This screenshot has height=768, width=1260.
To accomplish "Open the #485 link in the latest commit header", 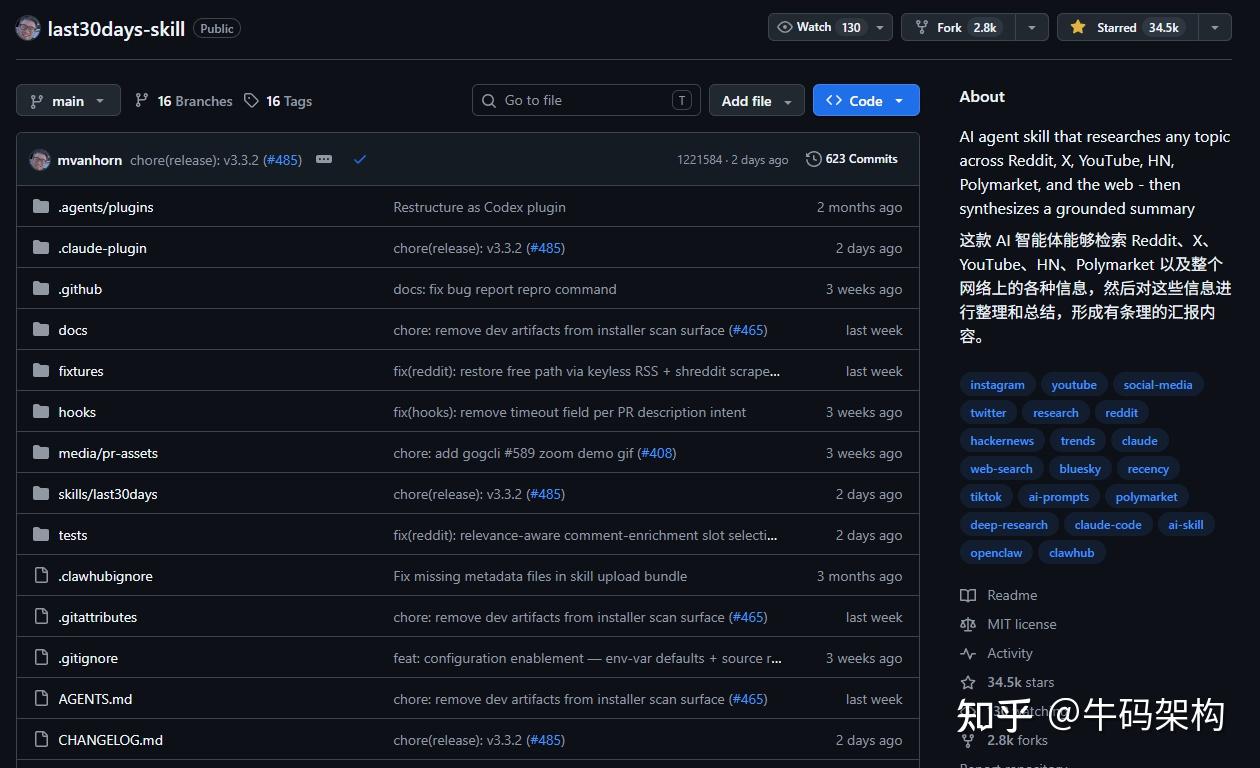I will click(282, 160).
